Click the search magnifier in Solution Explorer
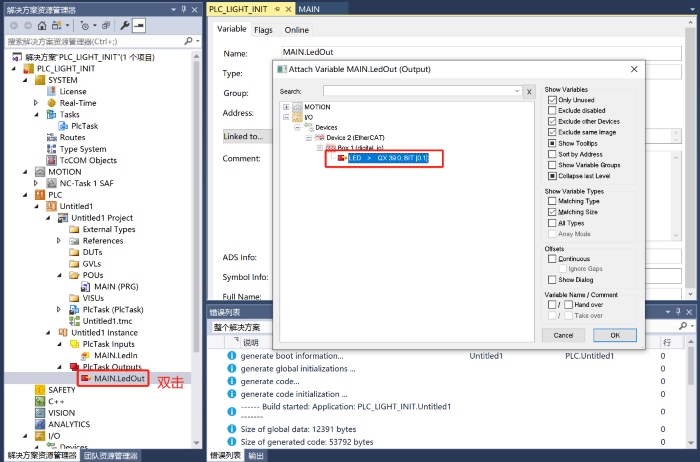Image resolution: width=700 pixels, height=462 pixels. [188, 41]
